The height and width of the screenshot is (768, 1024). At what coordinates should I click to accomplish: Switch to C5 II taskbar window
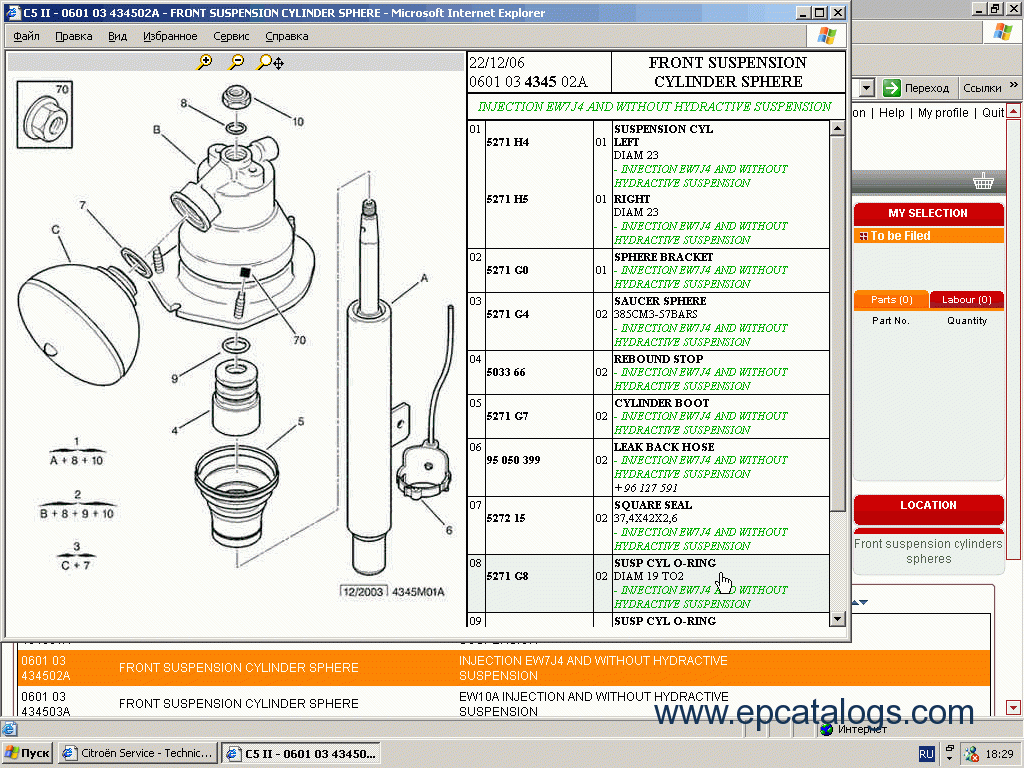[301, 753]
